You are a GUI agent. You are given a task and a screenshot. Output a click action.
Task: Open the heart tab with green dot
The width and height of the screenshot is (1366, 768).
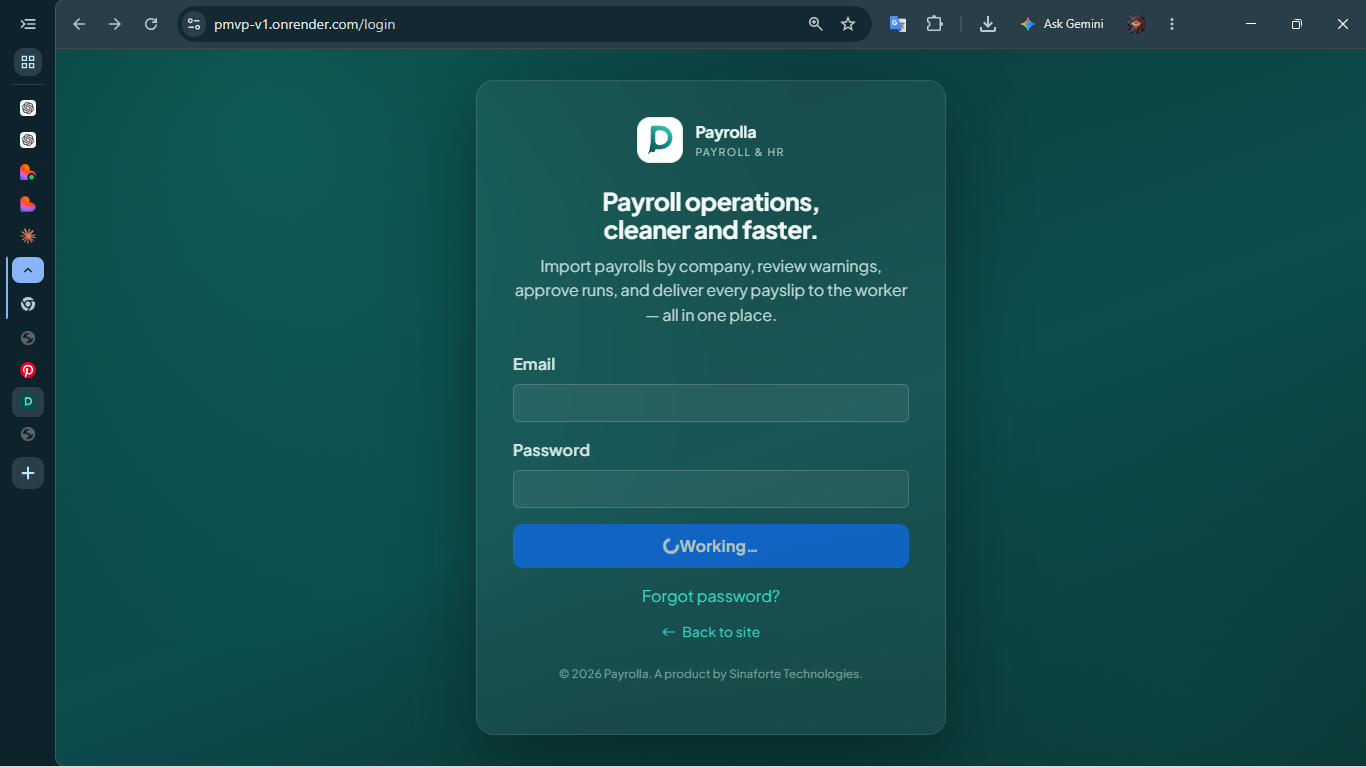click(28, 172)
